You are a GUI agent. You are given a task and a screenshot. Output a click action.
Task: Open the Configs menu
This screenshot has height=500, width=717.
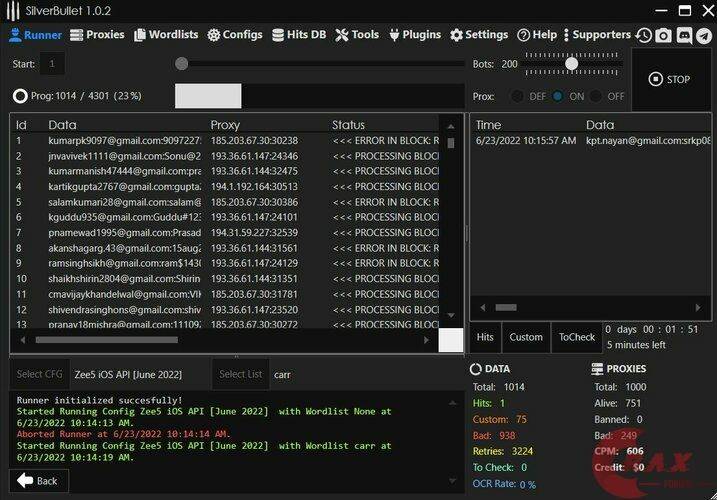tap(235, 35)
